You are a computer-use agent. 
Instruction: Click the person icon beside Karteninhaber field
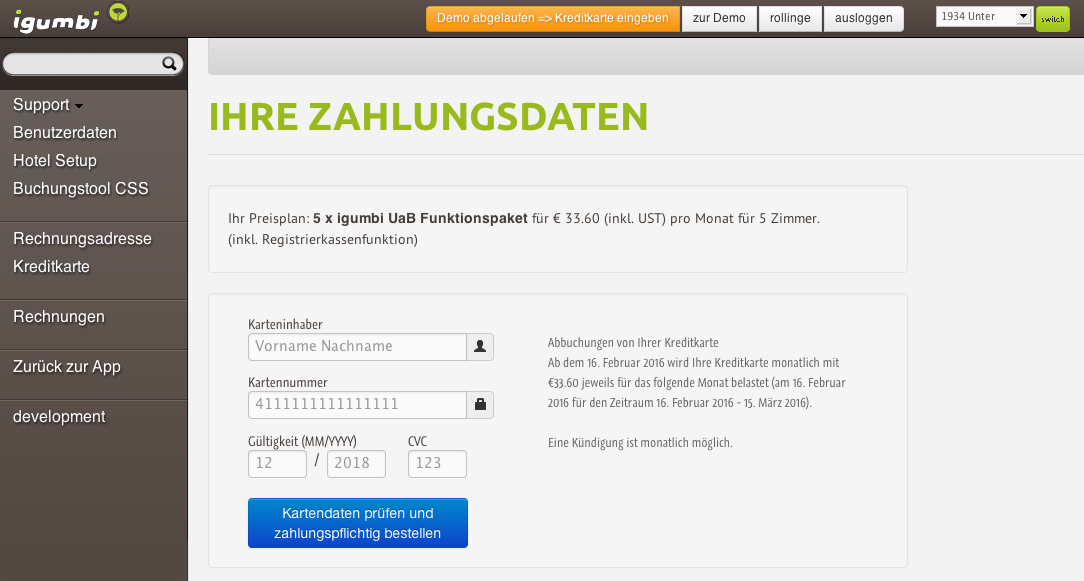(479, 346)
